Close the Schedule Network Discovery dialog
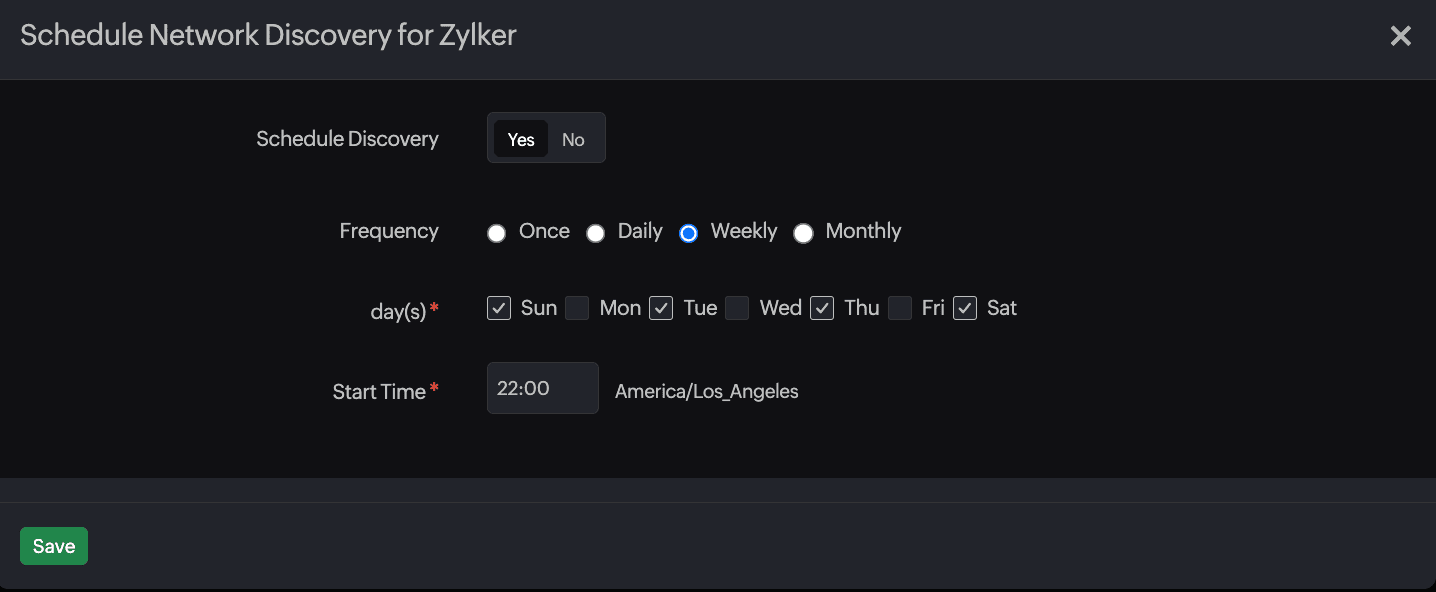1436x592 pixels. 1400,36
